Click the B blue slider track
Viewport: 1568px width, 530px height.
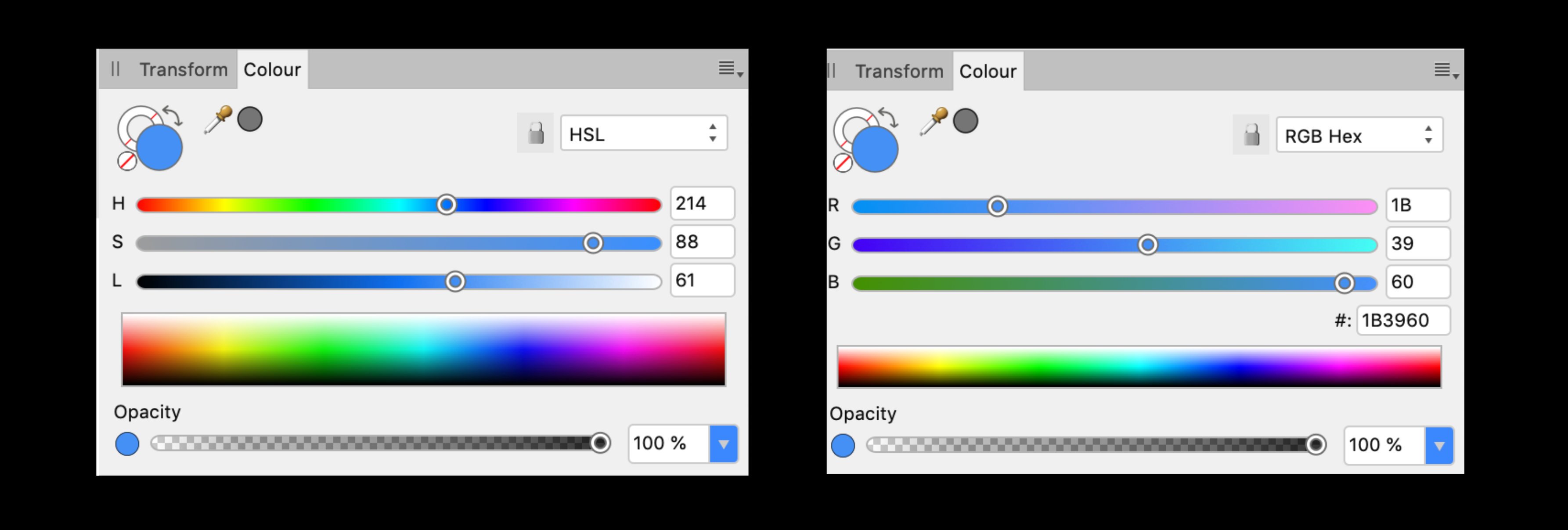click(x=1114, y=283)
